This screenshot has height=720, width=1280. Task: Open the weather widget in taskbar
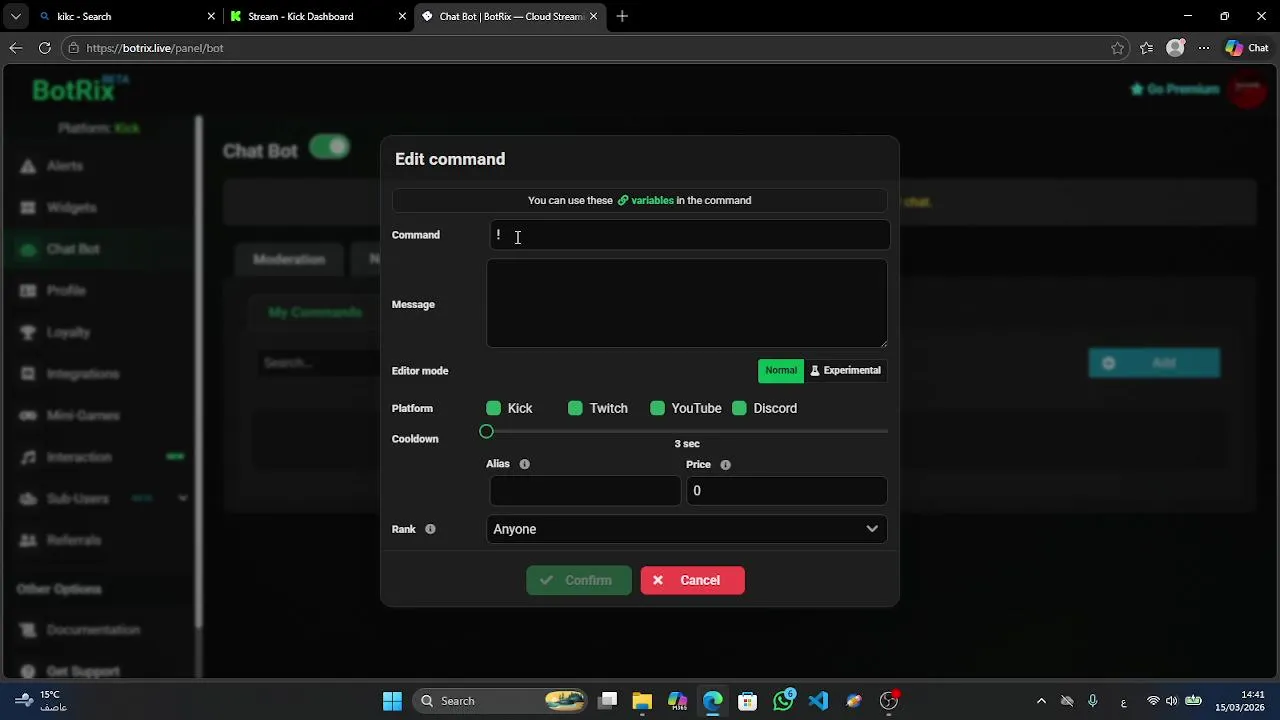[40, 701]
